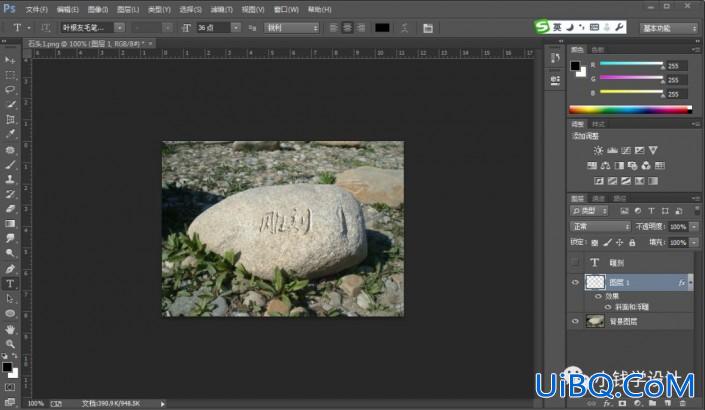Add a Color Balance adjustment
The height and width of the screenshot is (410, 705).
pos(606,166)
